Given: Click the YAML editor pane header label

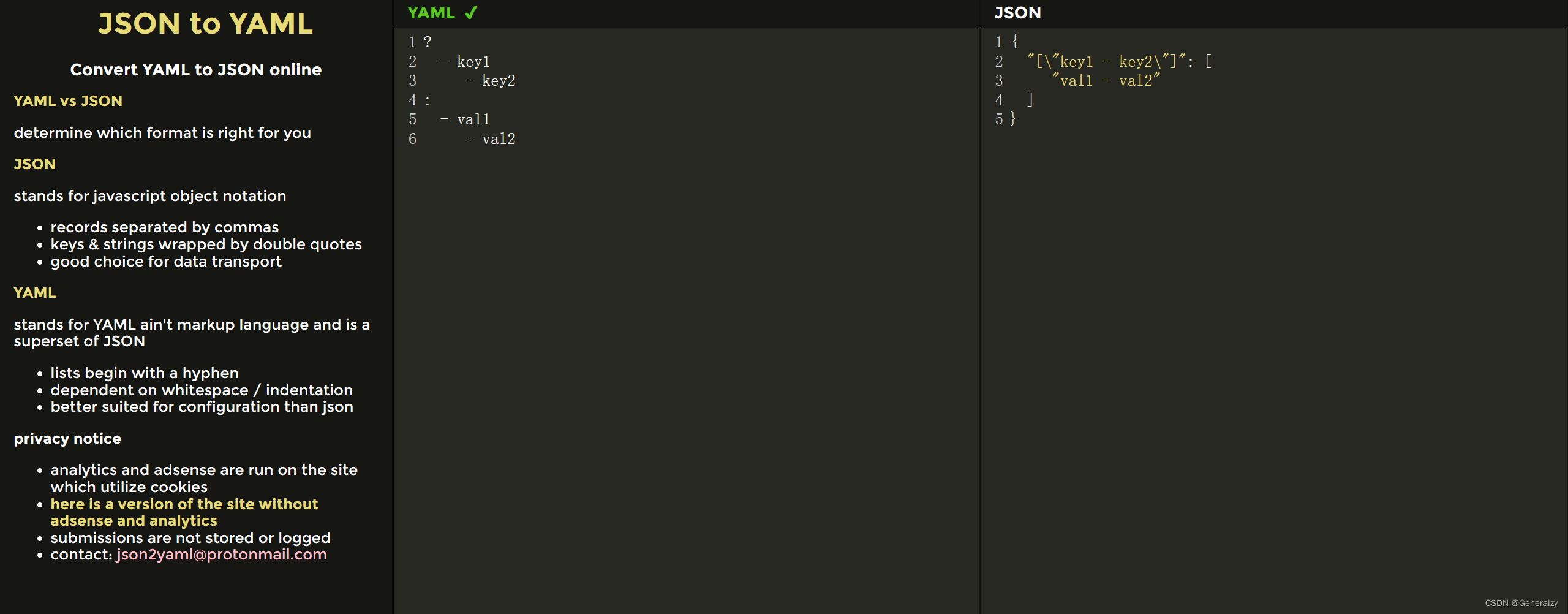Looking at the screenshot, I should [x=431, y=13].
